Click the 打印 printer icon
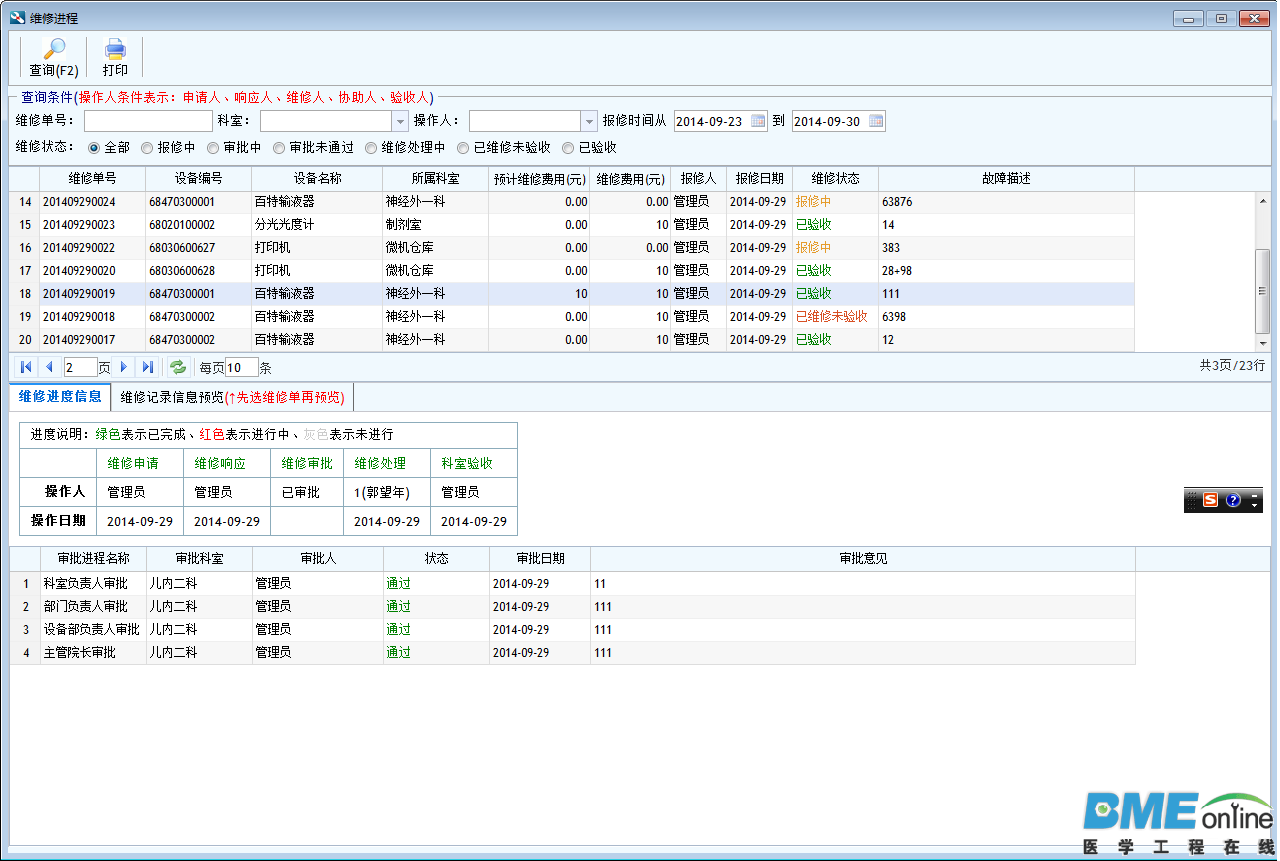The height and width of the screenshot is (861, 1280). tap(115, 50)
